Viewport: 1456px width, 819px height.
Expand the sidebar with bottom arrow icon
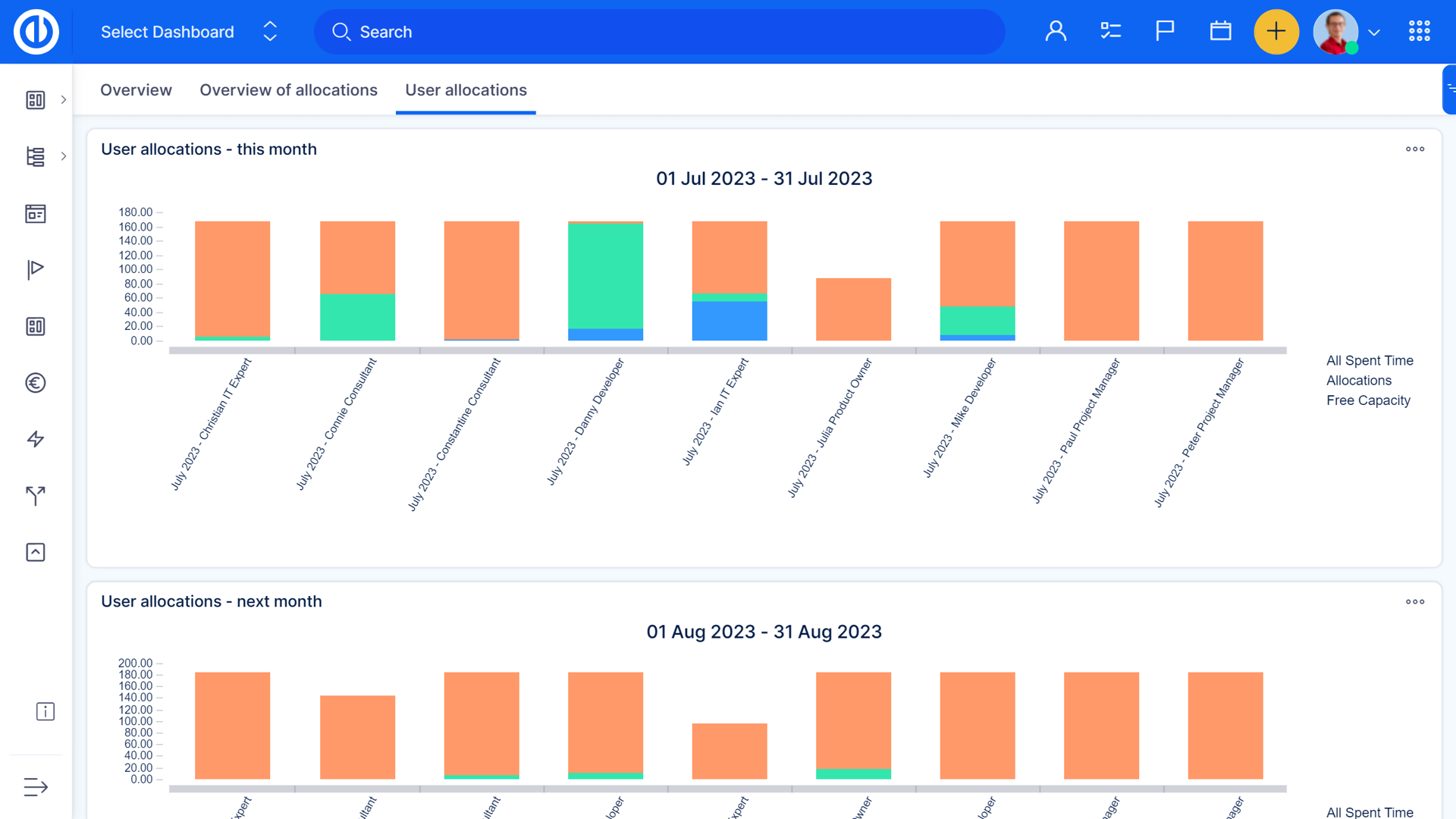point(36,787)
